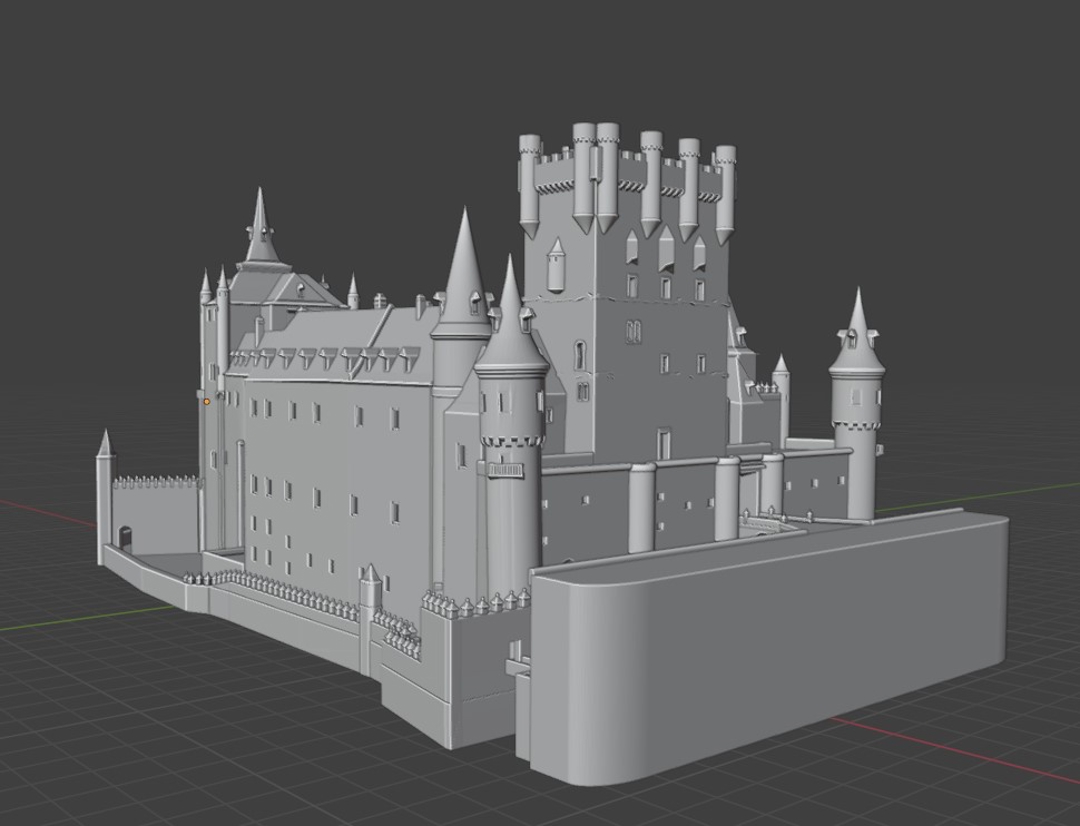Select the isolated round tower on the right
This screenshot has height=826, width=1080.
[x=856, y=420]
